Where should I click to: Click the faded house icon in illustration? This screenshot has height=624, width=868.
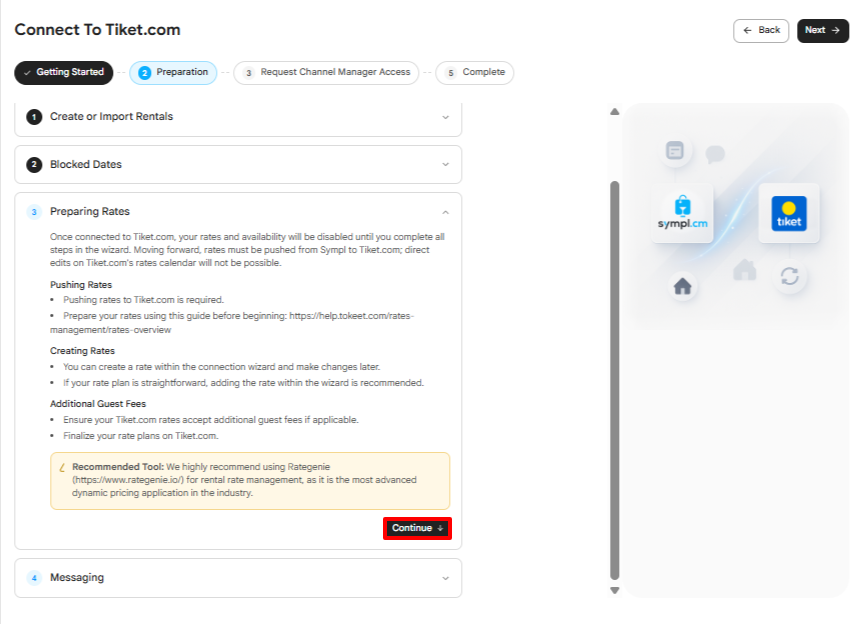(x=745, y=270)
